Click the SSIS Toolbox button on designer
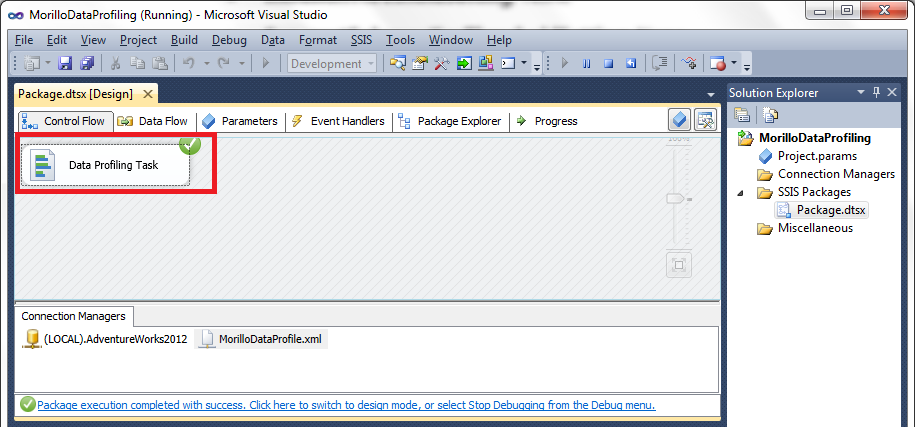This screenshot has width=915, height=427. pyautogui.click(x=706, y=120)
